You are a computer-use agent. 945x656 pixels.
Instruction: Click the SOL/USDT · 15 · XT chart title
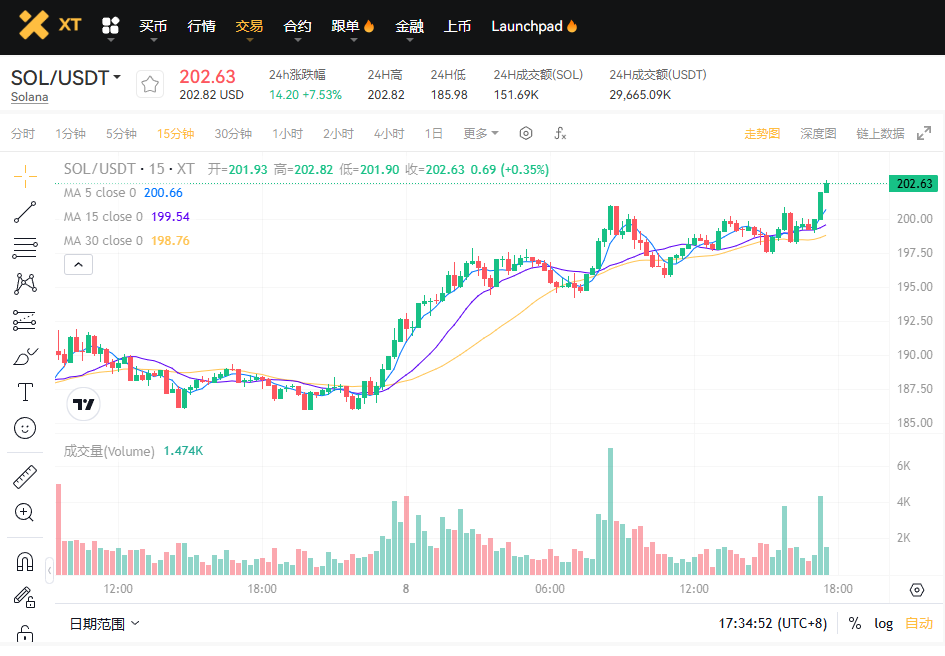click(129, 169)
